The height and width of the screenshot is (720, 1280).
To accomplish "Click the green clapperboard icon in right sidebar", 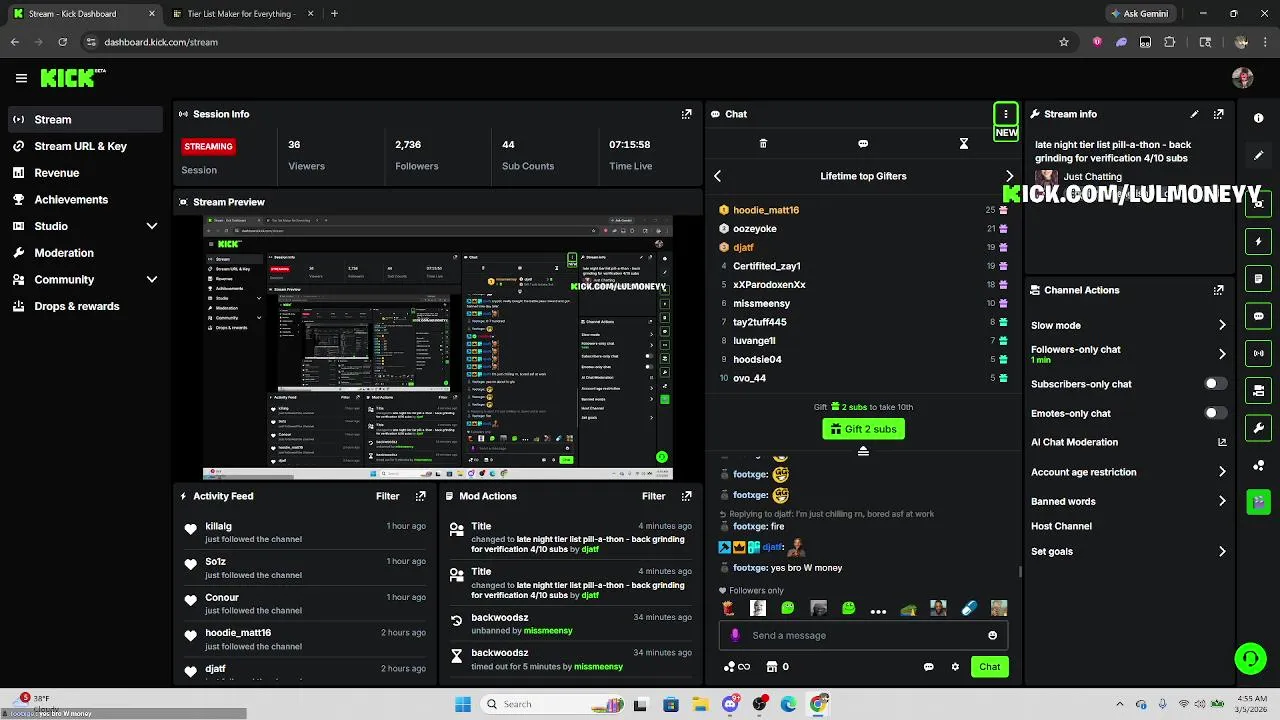I will pos(1259,502).
